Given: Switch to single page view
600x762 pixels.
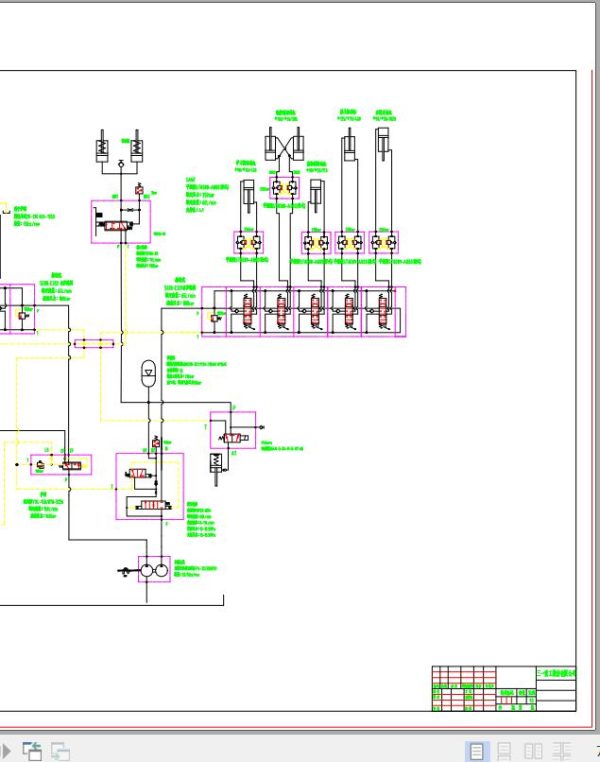Looking at the screenshot, I should [x=477, y=751].
